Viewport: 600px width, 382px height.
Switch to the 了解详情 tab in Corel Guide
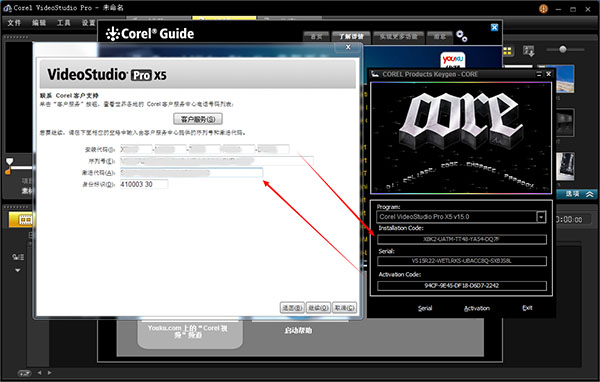coord(351,37)
